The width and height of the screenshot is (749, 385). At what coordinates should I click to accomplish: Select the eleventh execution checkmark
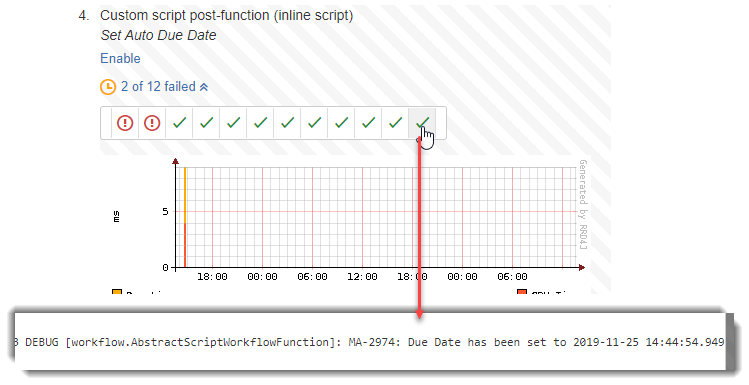pos(395,123)
